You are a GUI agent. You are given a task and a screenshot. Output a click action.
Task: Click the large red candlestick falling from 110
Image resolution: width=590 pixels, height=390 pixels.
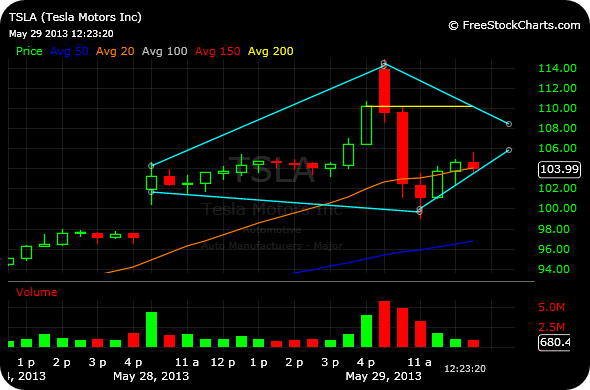[402, 148]
